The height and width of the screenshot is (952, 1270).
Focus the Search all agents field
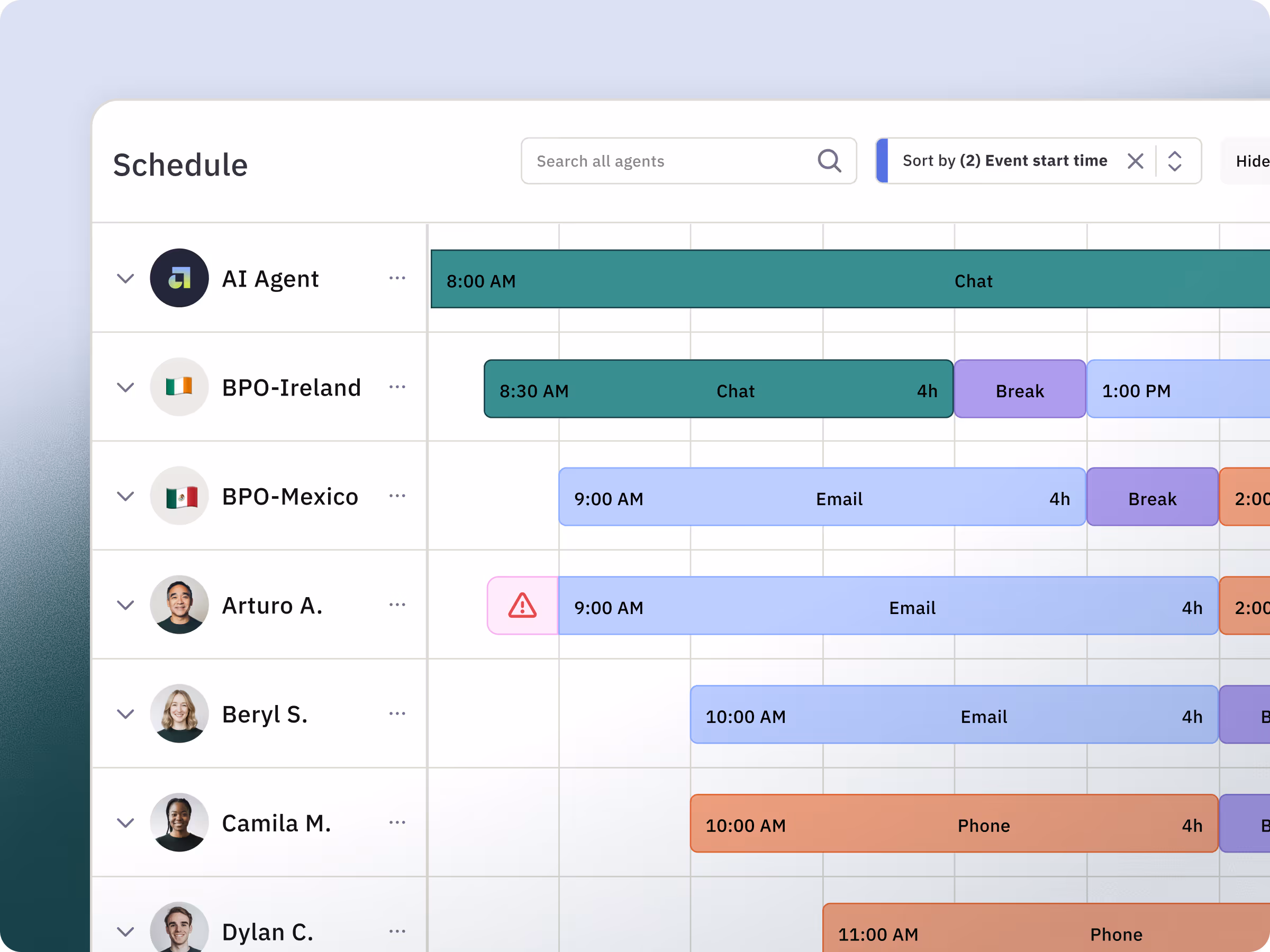point(666,161)
